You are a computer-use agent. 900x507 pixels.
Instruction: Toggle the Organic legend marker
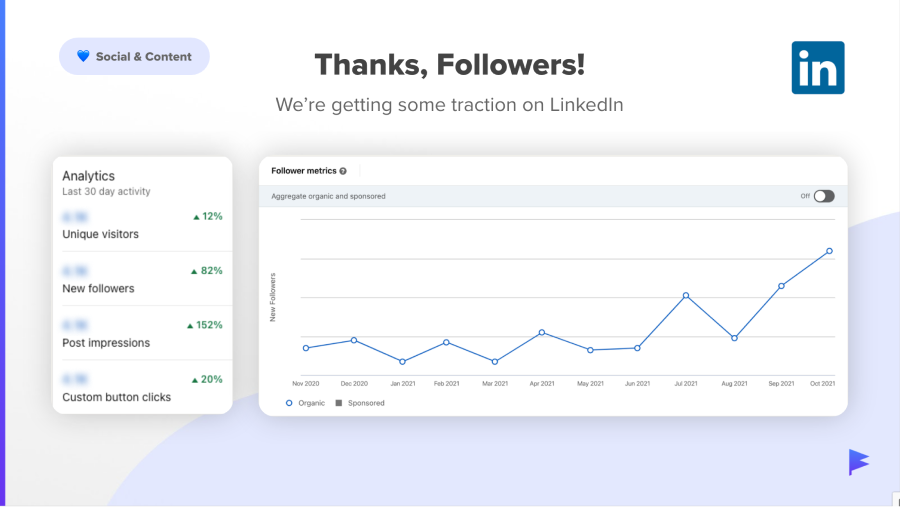coord(289,403)
